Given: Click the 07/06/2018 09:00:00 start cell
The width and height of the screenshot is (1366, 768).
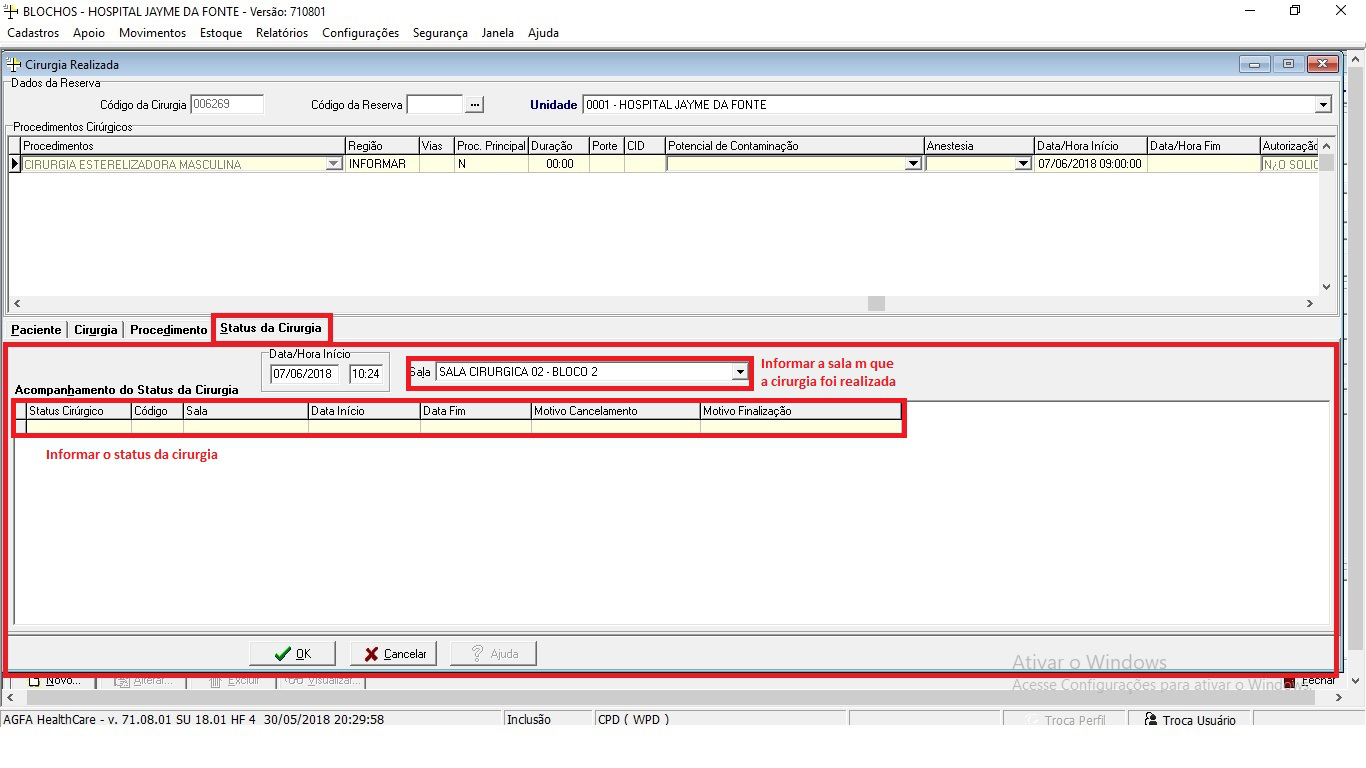Looking at the screenshot, I should pos(1090,164).
